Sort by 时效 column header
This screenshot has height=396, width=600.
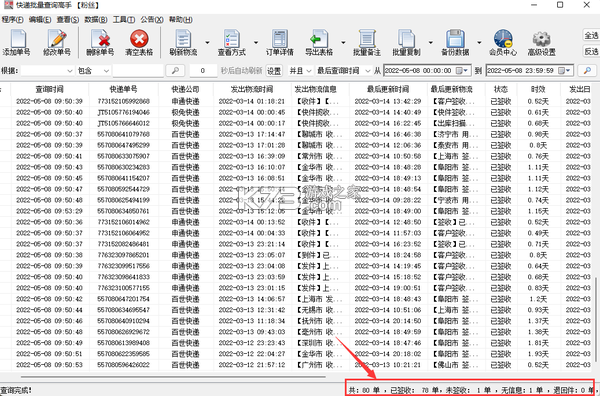click(538, 89)
